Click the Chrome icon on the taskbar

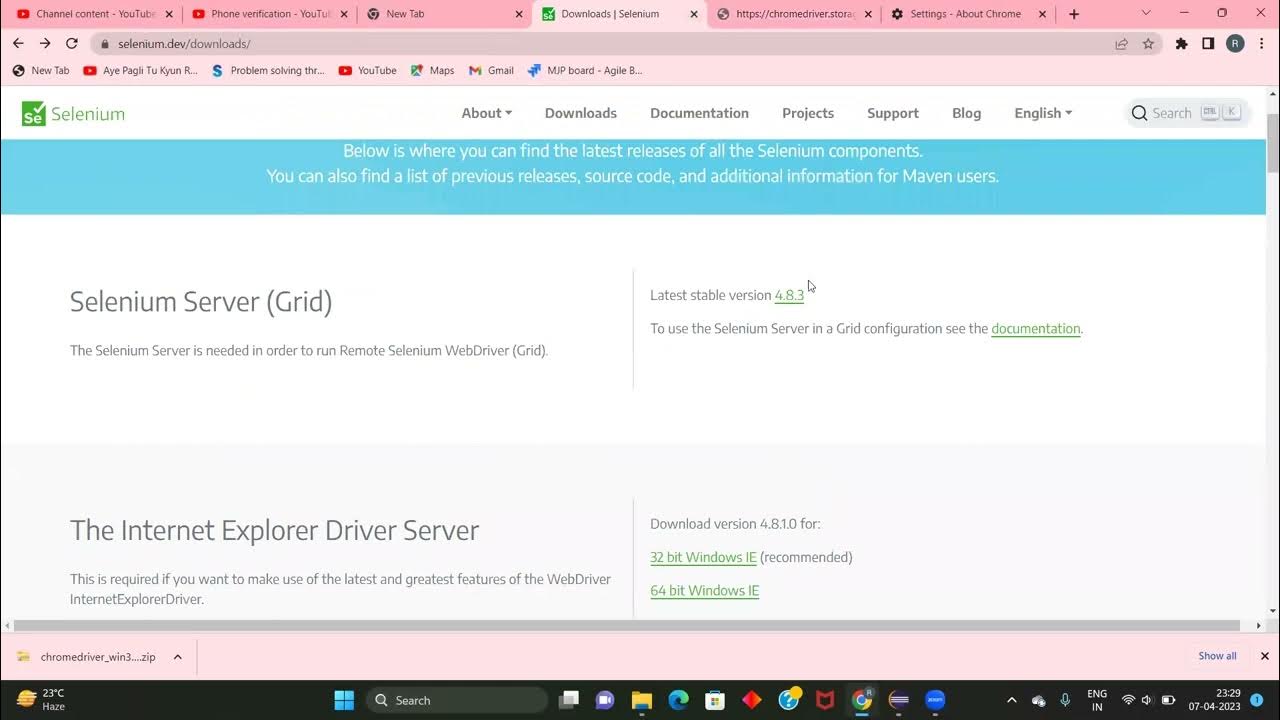click(862, 700)
